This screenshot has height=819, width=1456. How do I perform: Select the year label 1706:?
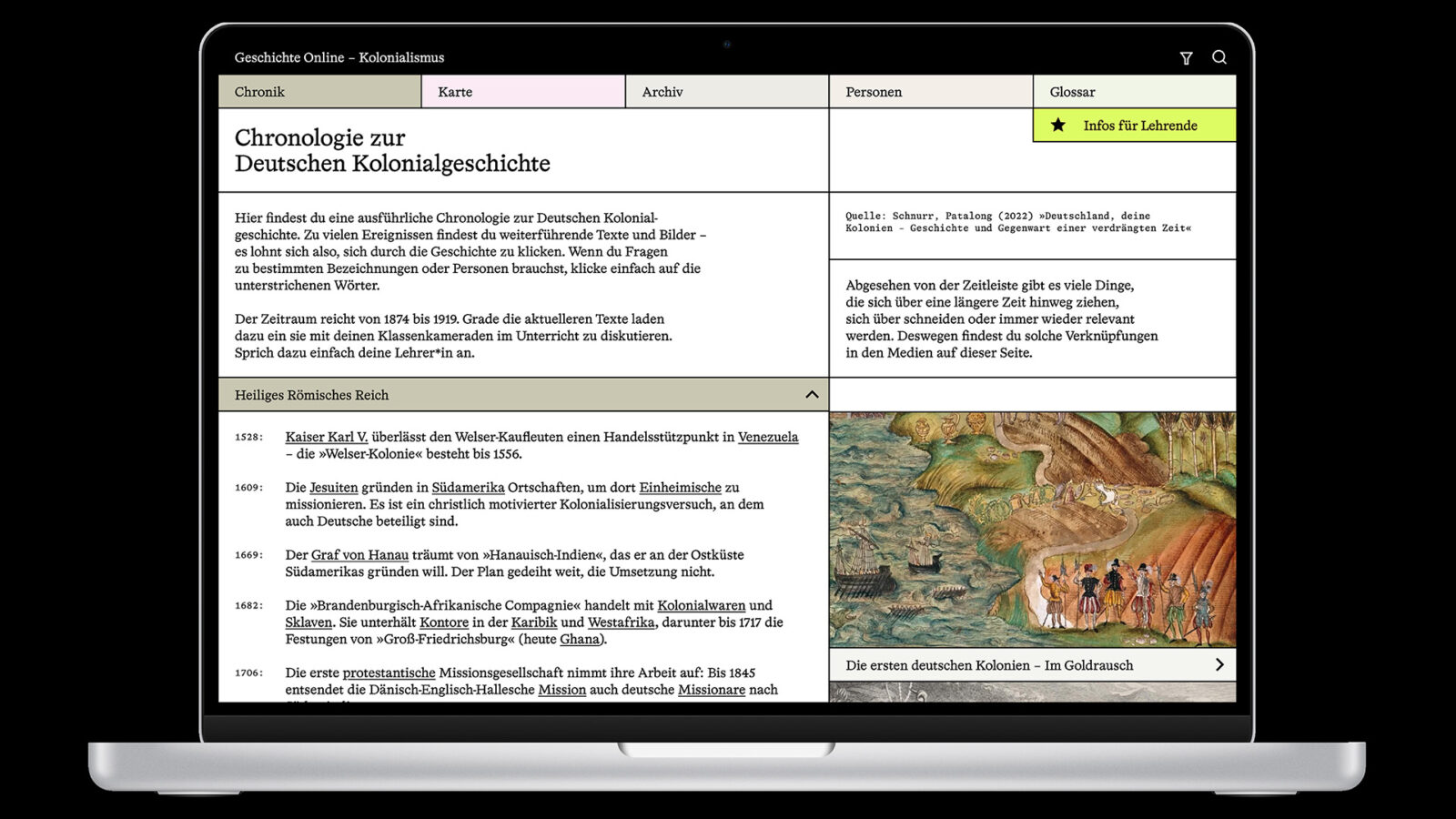(x=248, y=673)
